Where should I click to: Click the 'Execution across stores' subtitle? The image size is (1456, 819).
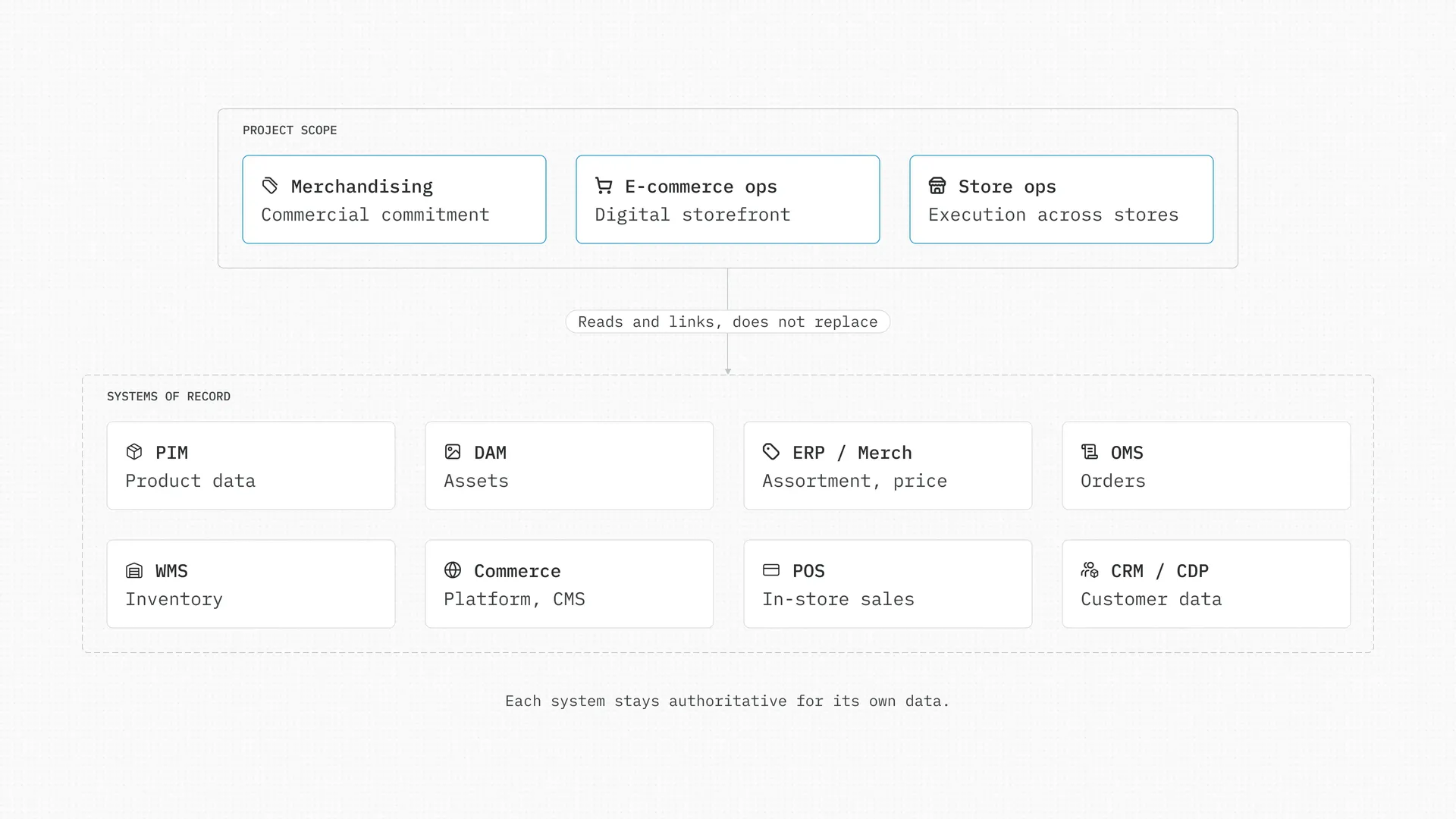coord(1053,215)
